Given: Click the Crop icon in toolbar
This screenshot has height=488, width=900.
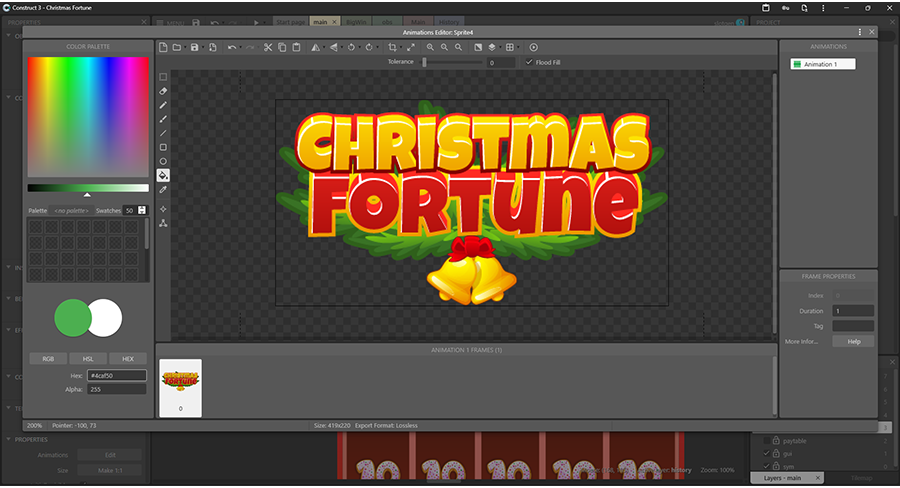Looking at the screenshot, I should coord(392,47).
